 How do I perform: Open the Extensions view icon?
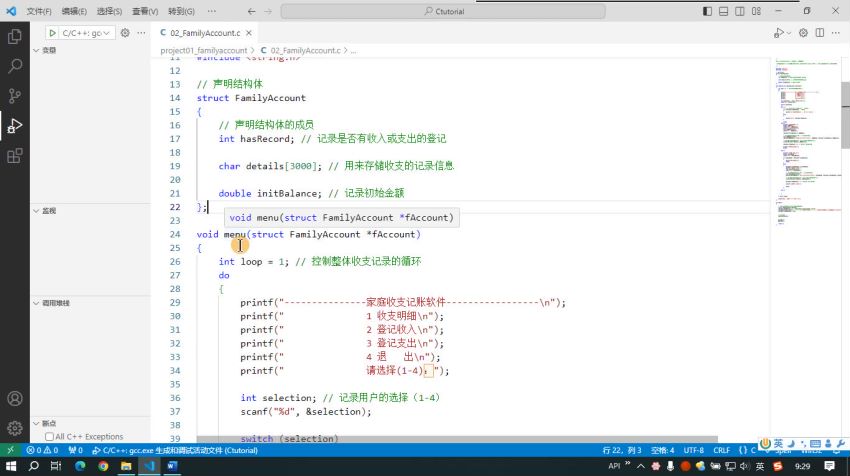15,156
